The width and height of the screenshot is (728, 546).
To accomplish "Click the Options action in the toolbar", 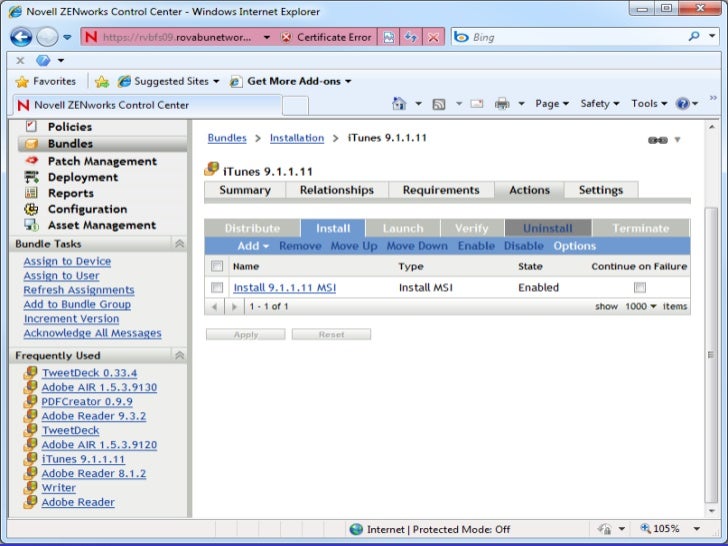I will tap(574, 246).
